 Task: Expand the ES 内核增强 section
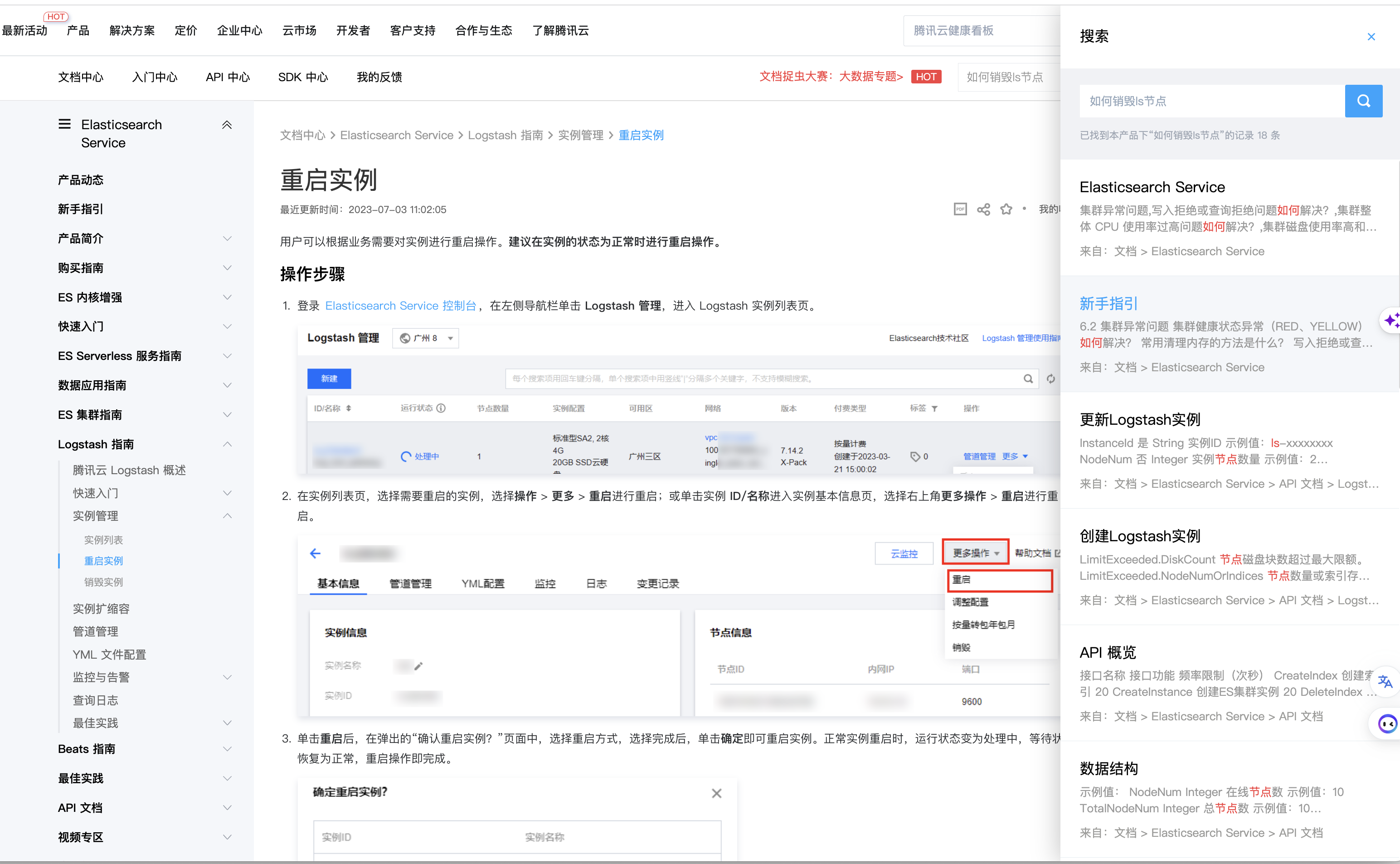(227, 297)
